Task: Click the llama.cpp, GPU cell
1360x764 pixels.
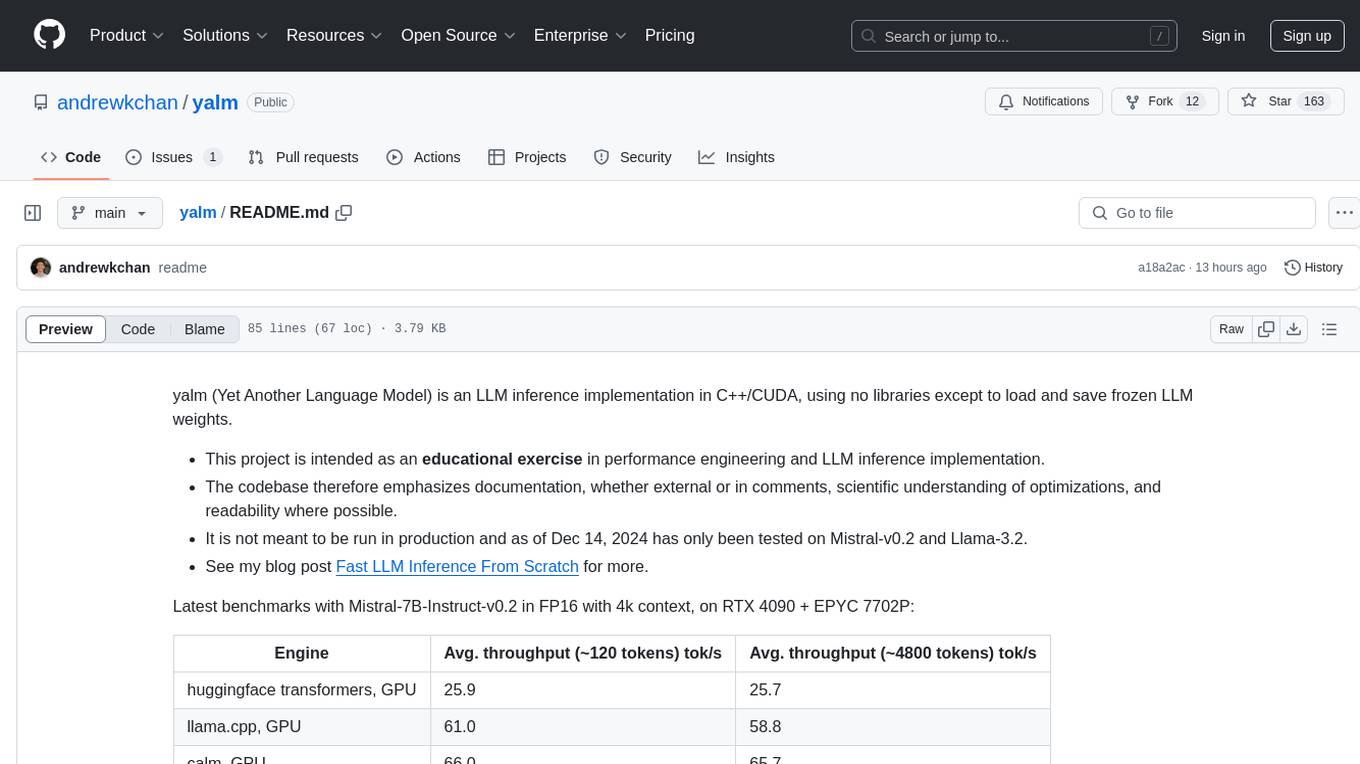Action: click(x=301, y=727)
